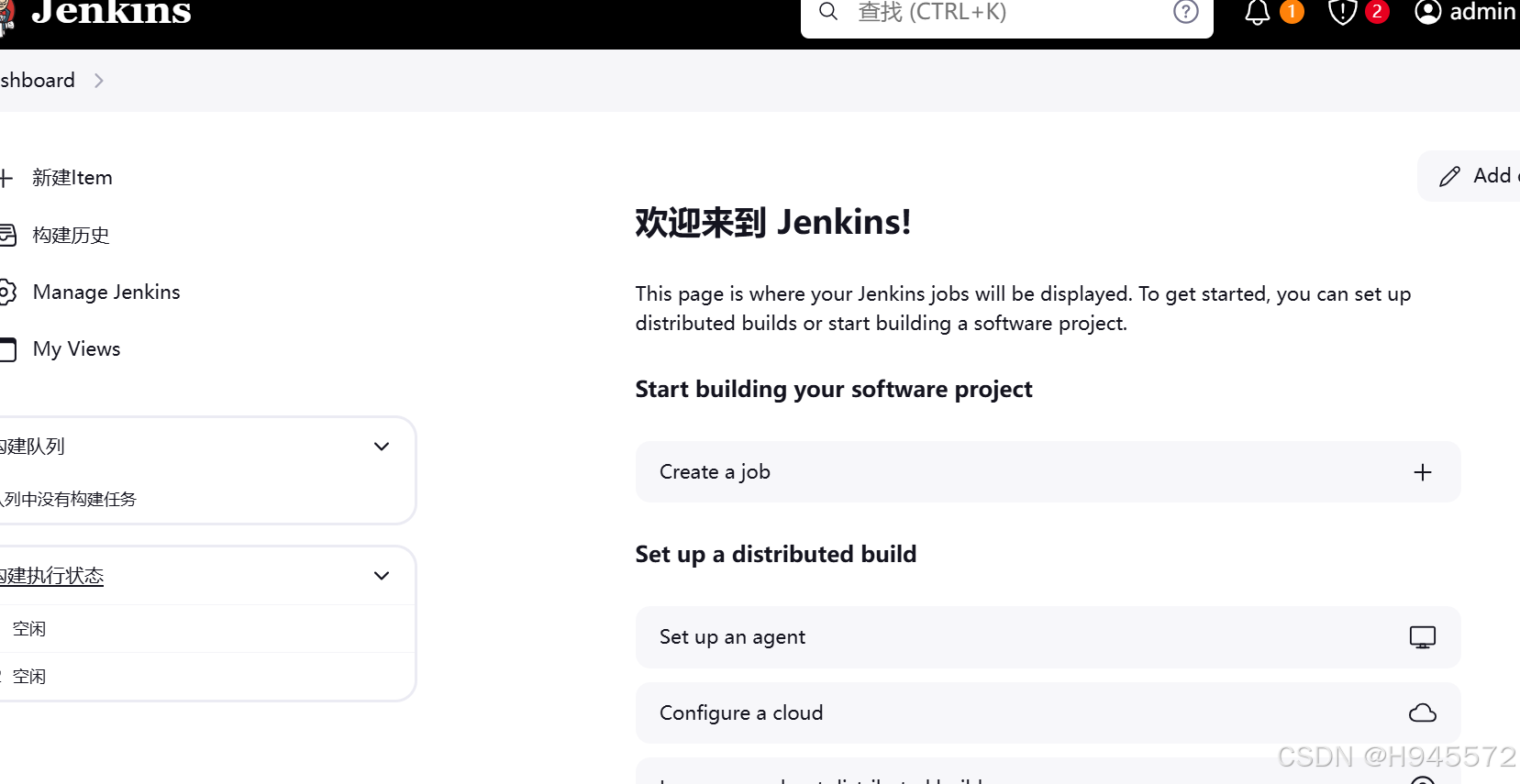This screenshot has width=1520, height=784.
Task: Go to the Dashboard breadcrumb
Action: click(x=38, y=81)
